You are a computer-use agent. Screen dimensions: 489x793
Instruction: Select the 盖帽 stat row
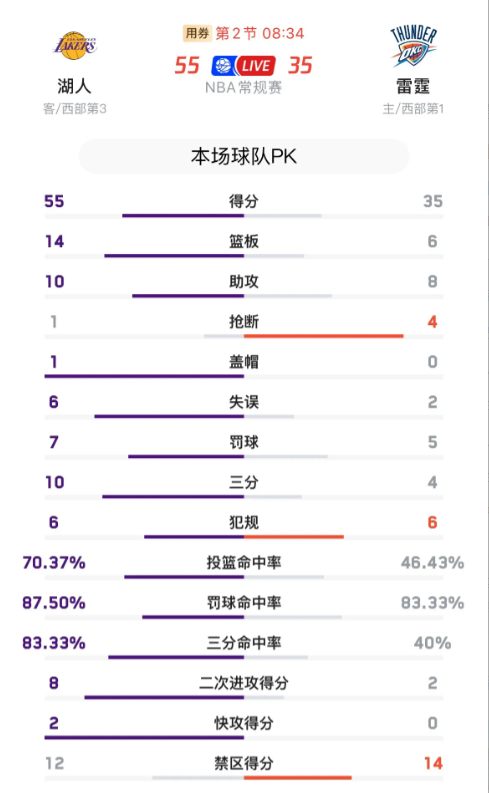[x=244, y=366]
